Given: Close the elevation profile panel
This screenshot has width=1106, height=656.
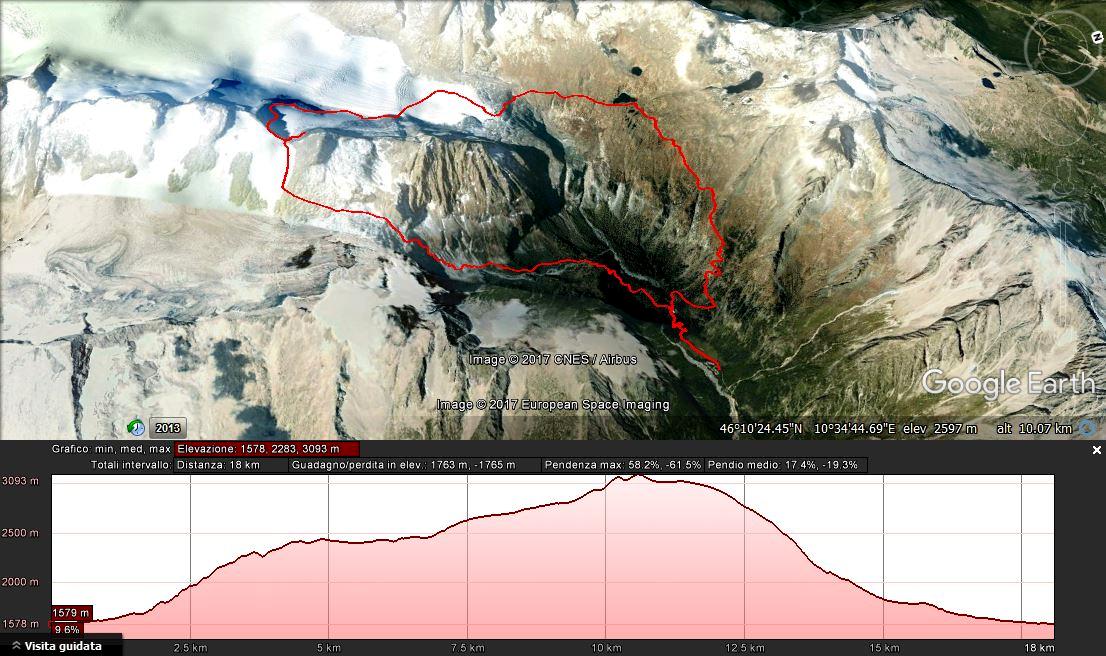Looking at the screenshot, I should pyautogui.click(x=1097, y=450).
